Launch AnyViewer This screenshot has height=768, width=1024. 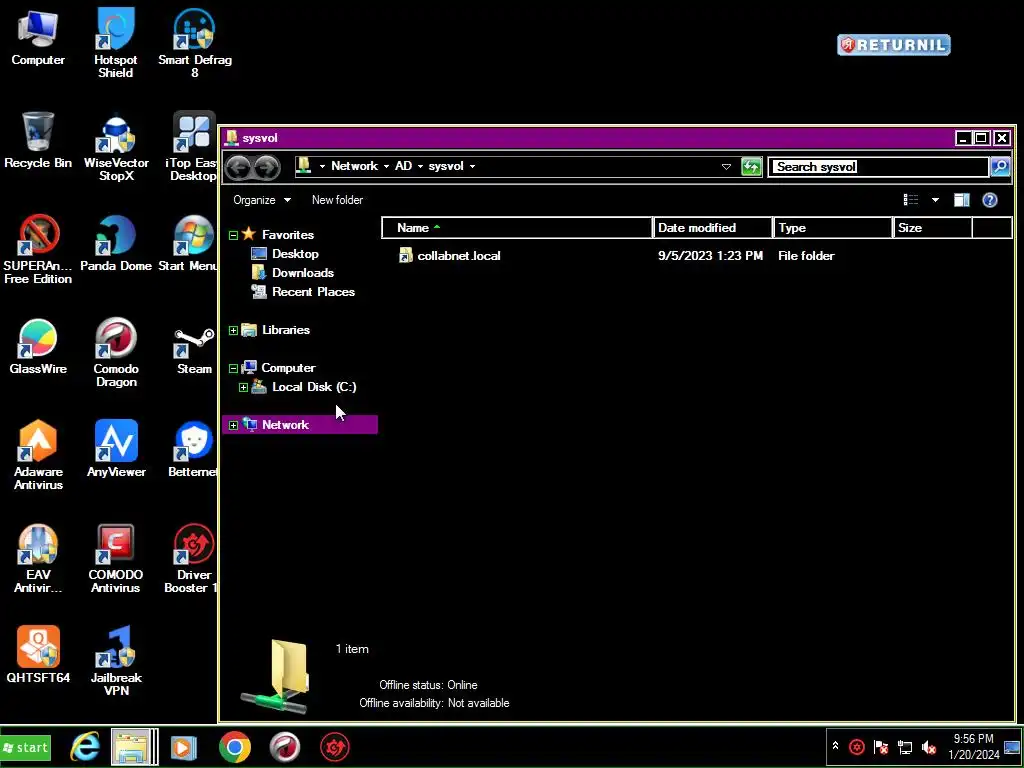pyautogui.click(x=116, y=449)
